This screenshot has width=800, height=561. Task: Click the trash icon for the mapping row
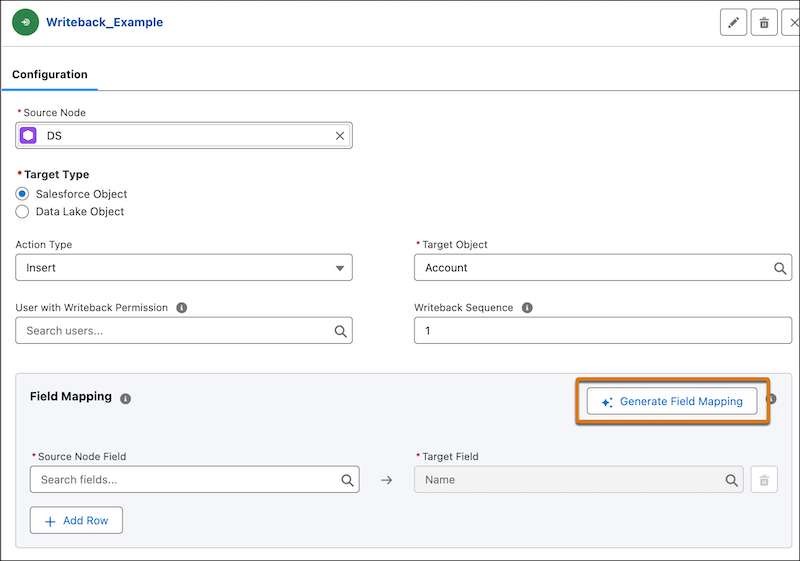[x=764, y=480]
